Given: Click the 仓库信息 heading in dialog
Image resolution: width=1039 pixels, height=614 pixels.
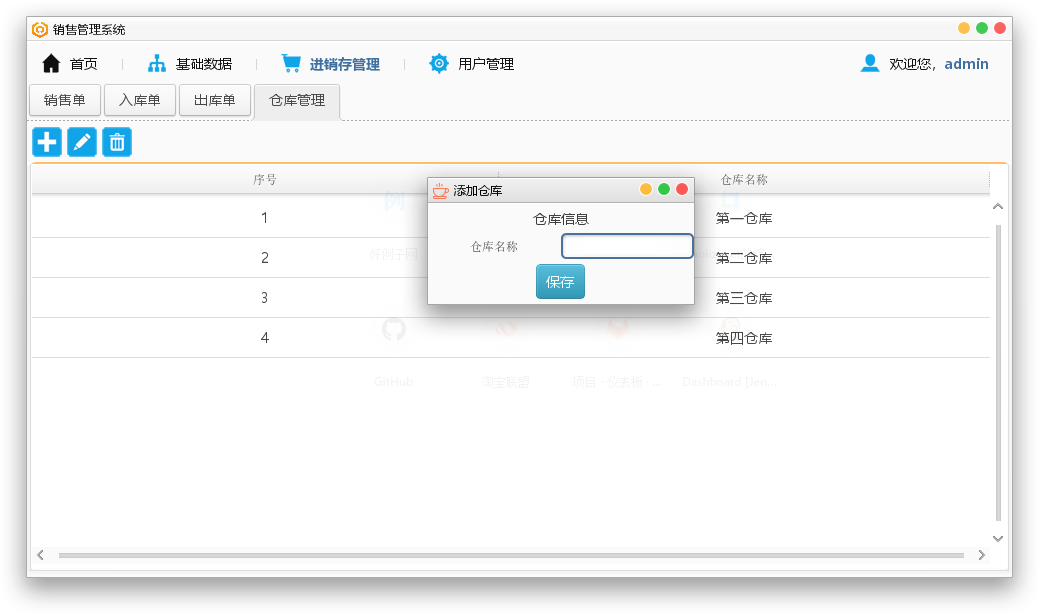Looking at the screenshot, I should tap(561, 219).
